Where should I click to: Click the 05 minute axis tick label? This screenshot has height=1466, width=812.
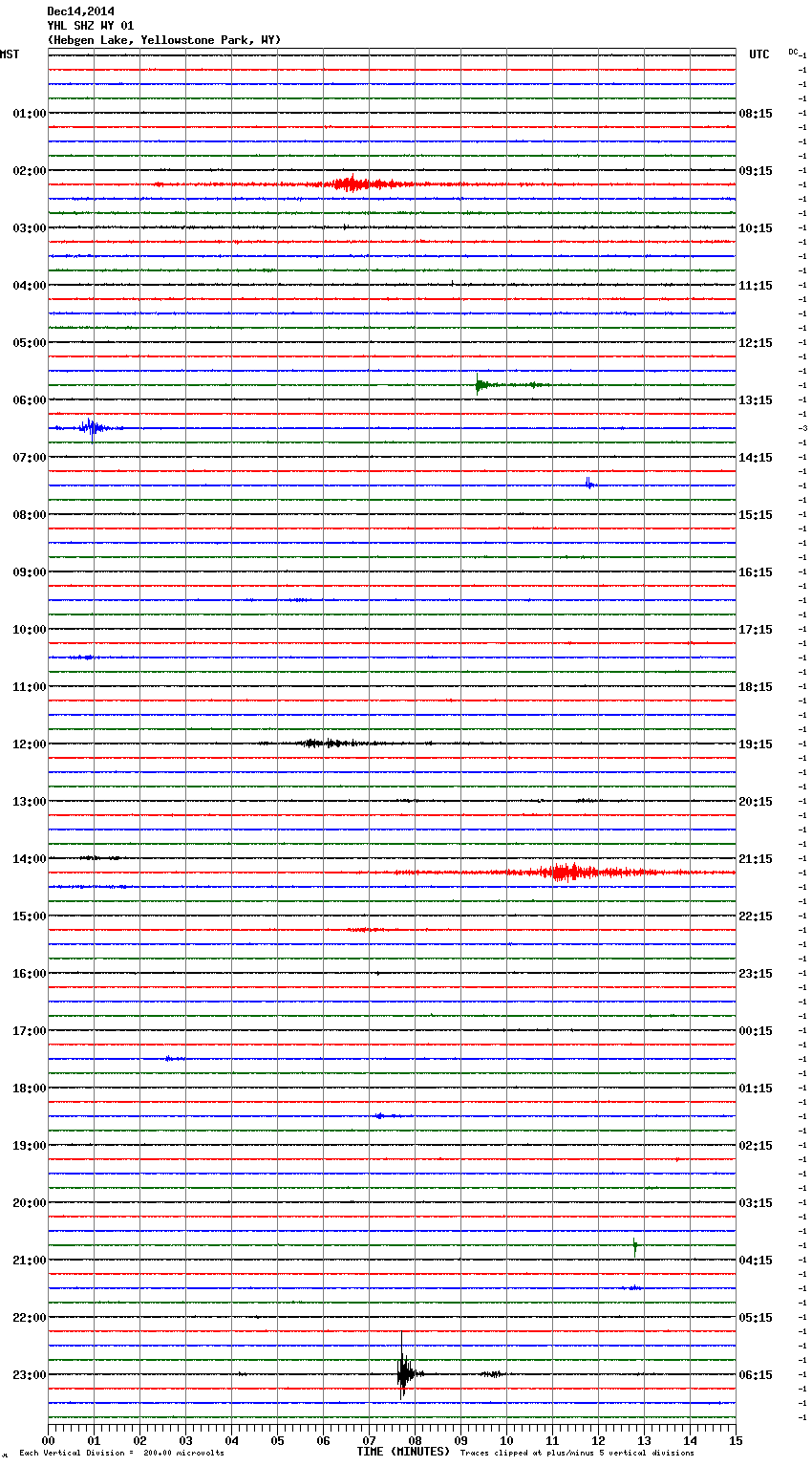[x=277, y=1440]
